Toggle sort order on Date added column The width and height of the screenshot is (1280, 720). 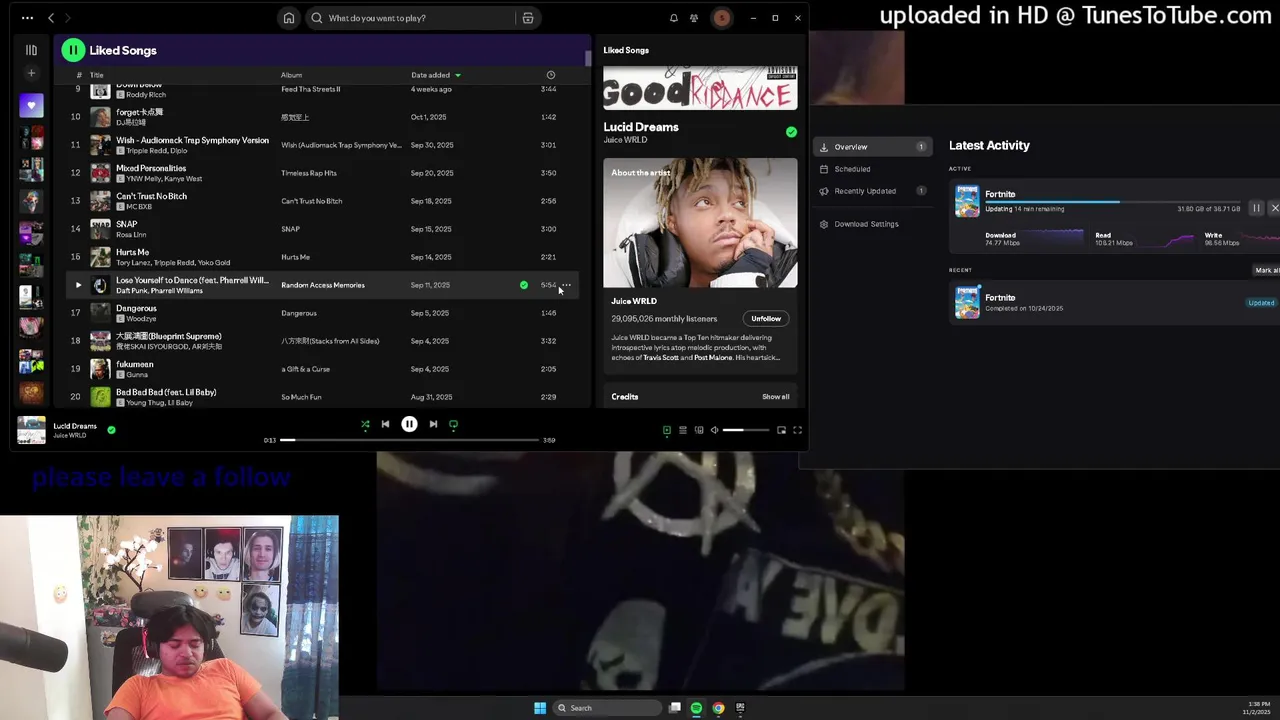click(x=436, y=75)
